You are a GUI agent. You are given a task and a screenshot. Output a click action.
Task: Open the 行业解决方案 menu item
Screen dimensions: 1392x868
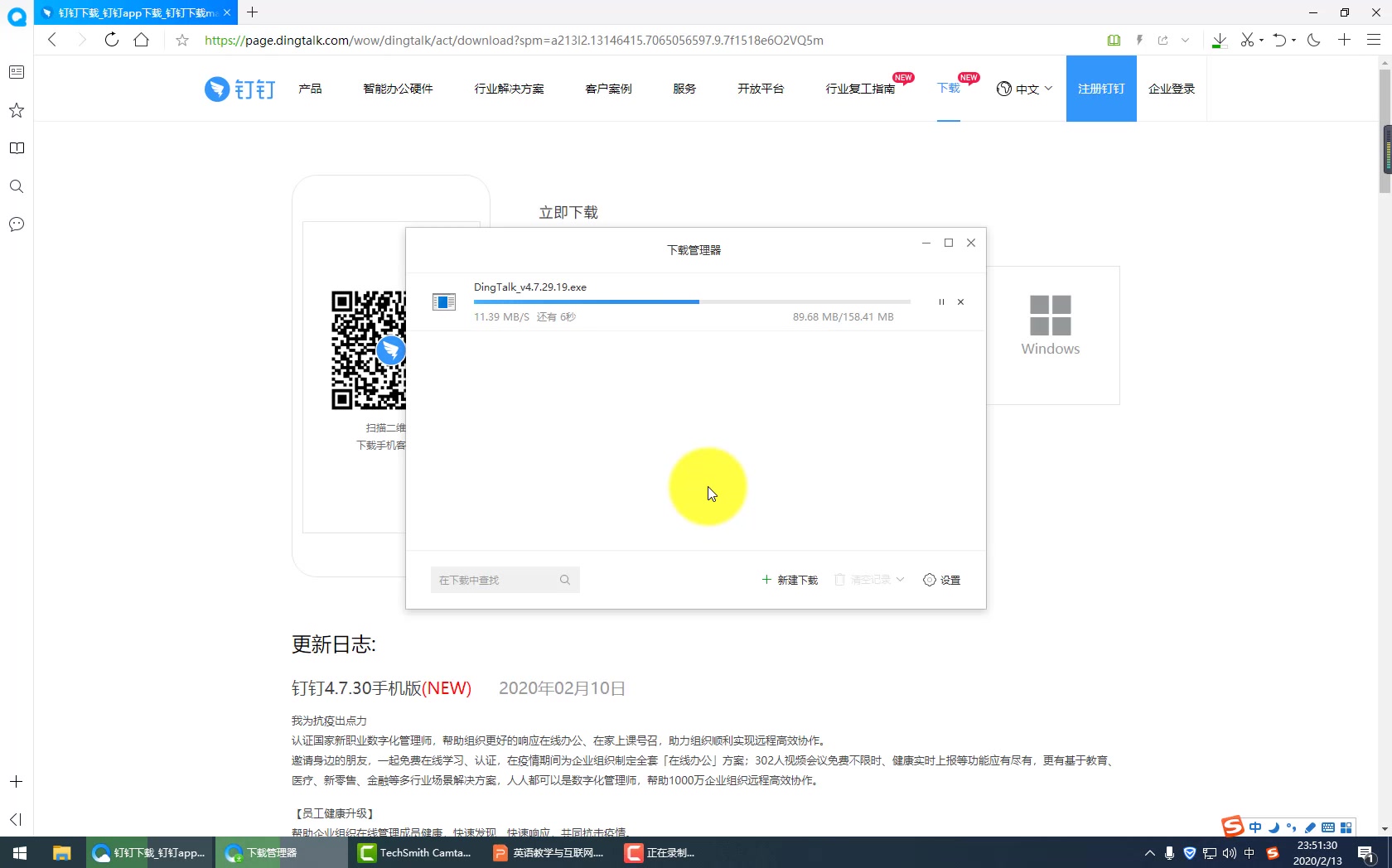509,89
